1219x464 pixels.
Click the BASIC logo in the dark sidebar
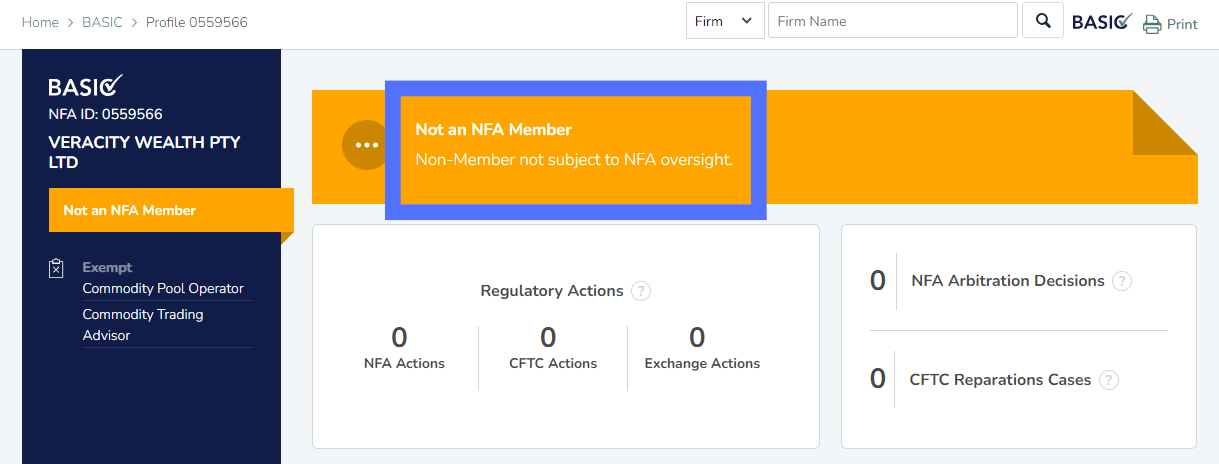pyautogui.click(x=86, y=86)
